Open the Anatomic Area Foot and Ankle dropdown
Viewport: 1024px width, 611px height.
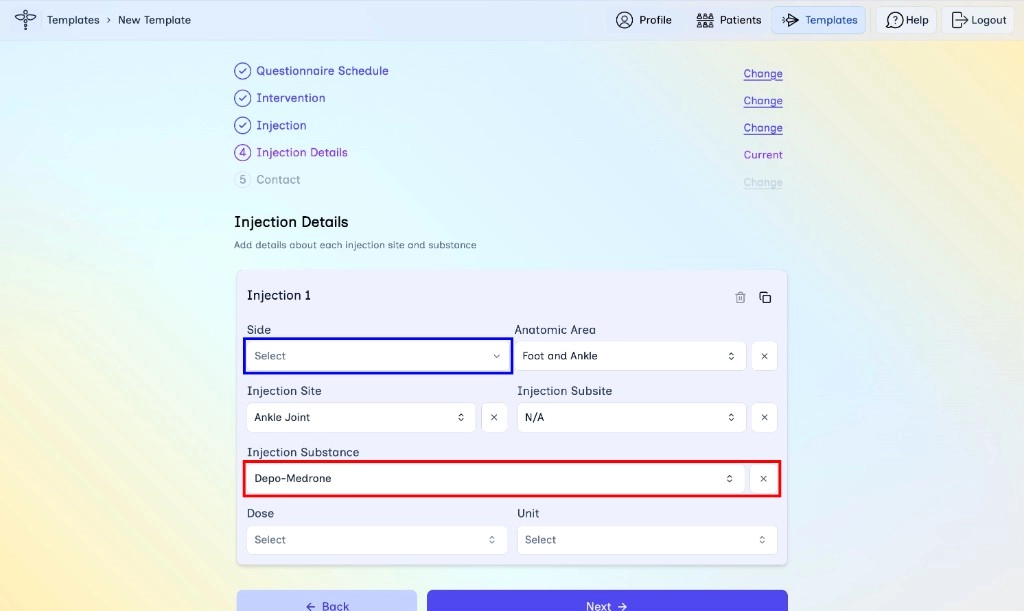[630, 356]
